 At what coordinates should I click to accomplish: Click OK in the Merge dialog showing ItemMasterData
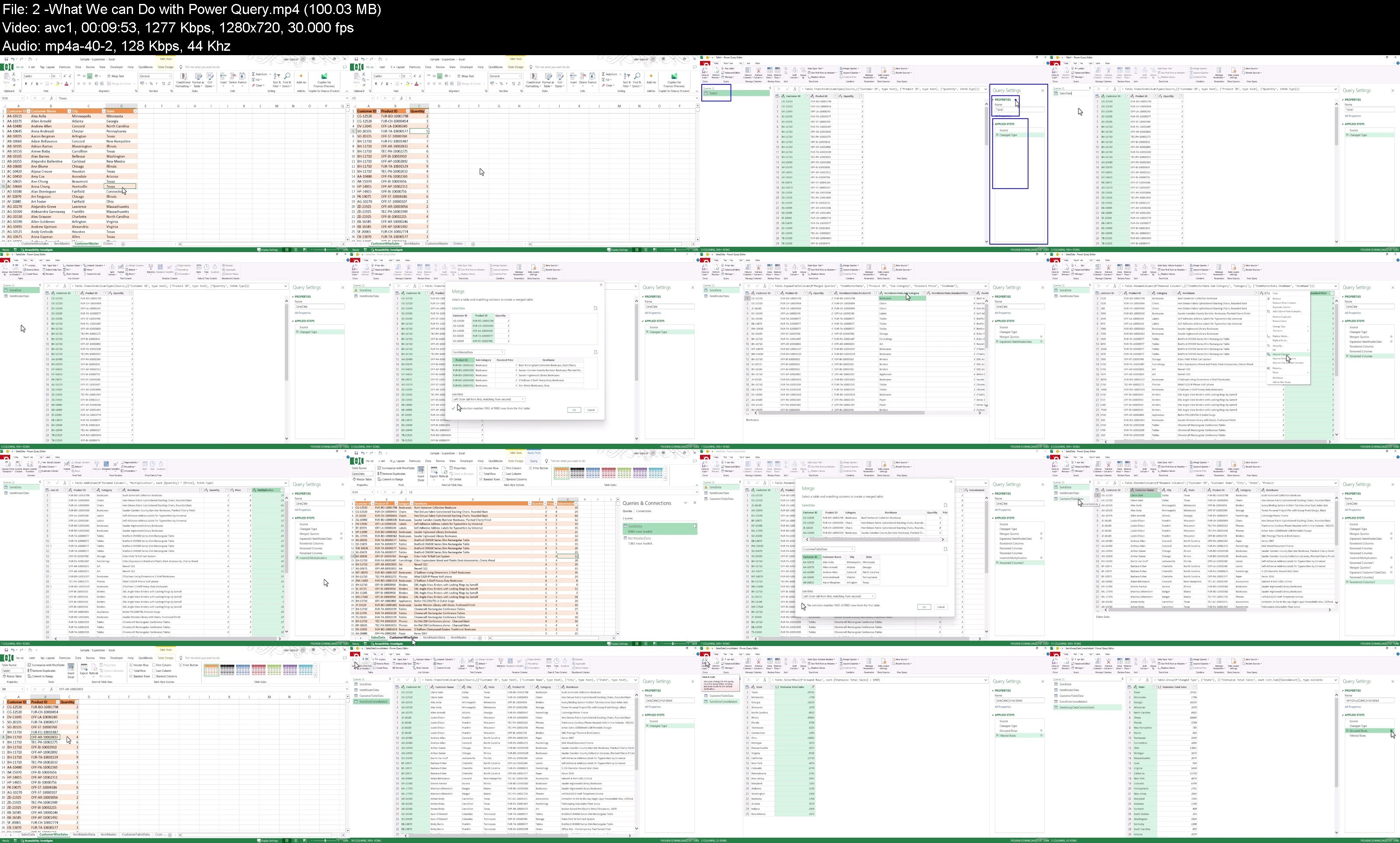574,410
